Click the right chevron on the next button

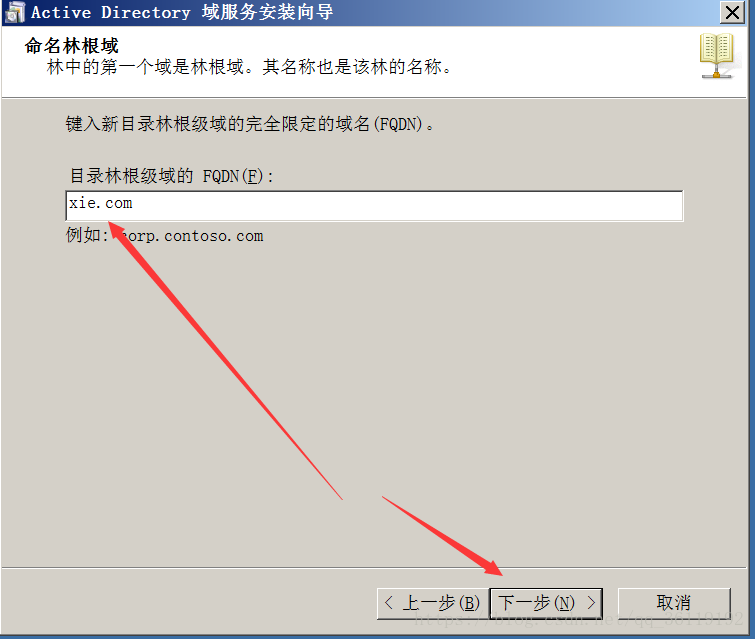[591, 602]
